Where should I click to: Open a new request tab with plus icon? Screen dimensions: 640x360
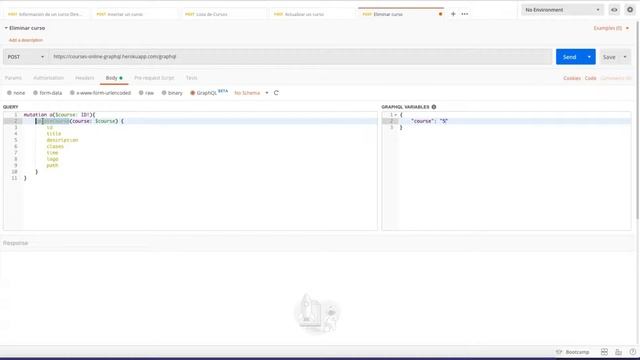click(x=453, y=14)
